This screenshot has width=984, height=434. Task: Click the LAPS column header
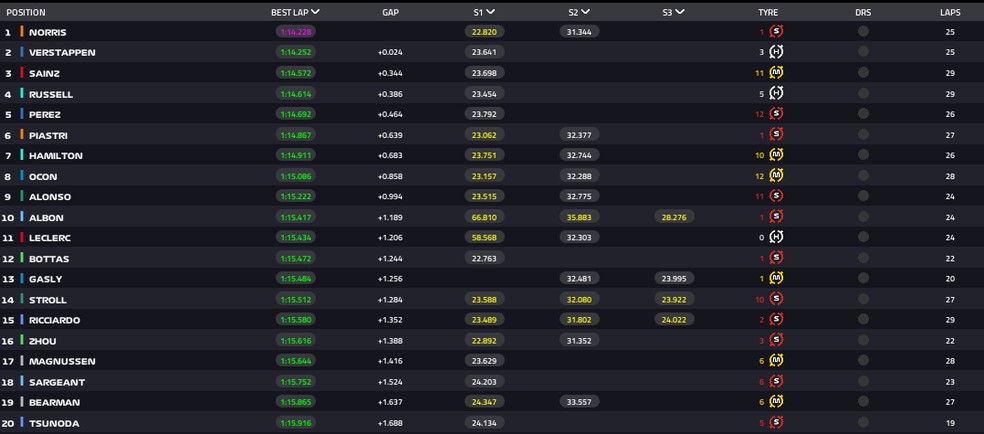click(x=949, y=13)
